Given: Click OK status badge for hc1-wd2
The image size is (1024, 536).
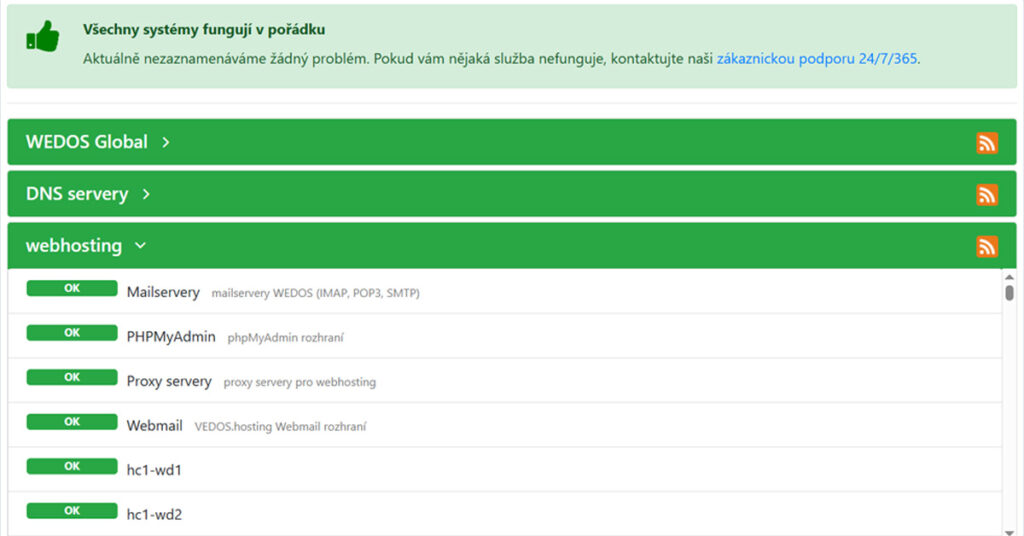Looking at the screenshot, I should 72,511.
